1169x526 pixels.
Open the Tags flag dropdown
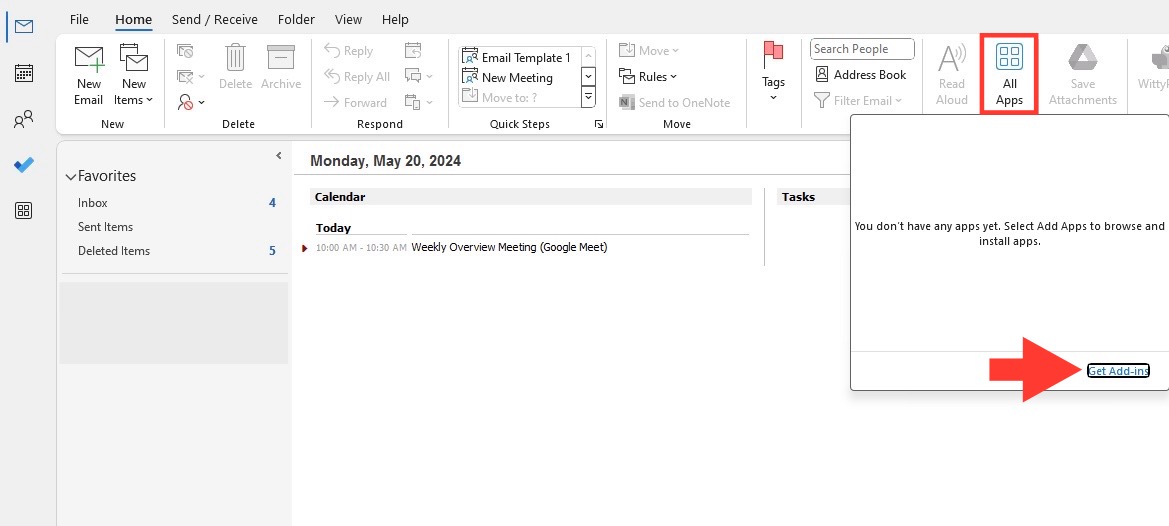pyautogui.click(x=773, y=72)
